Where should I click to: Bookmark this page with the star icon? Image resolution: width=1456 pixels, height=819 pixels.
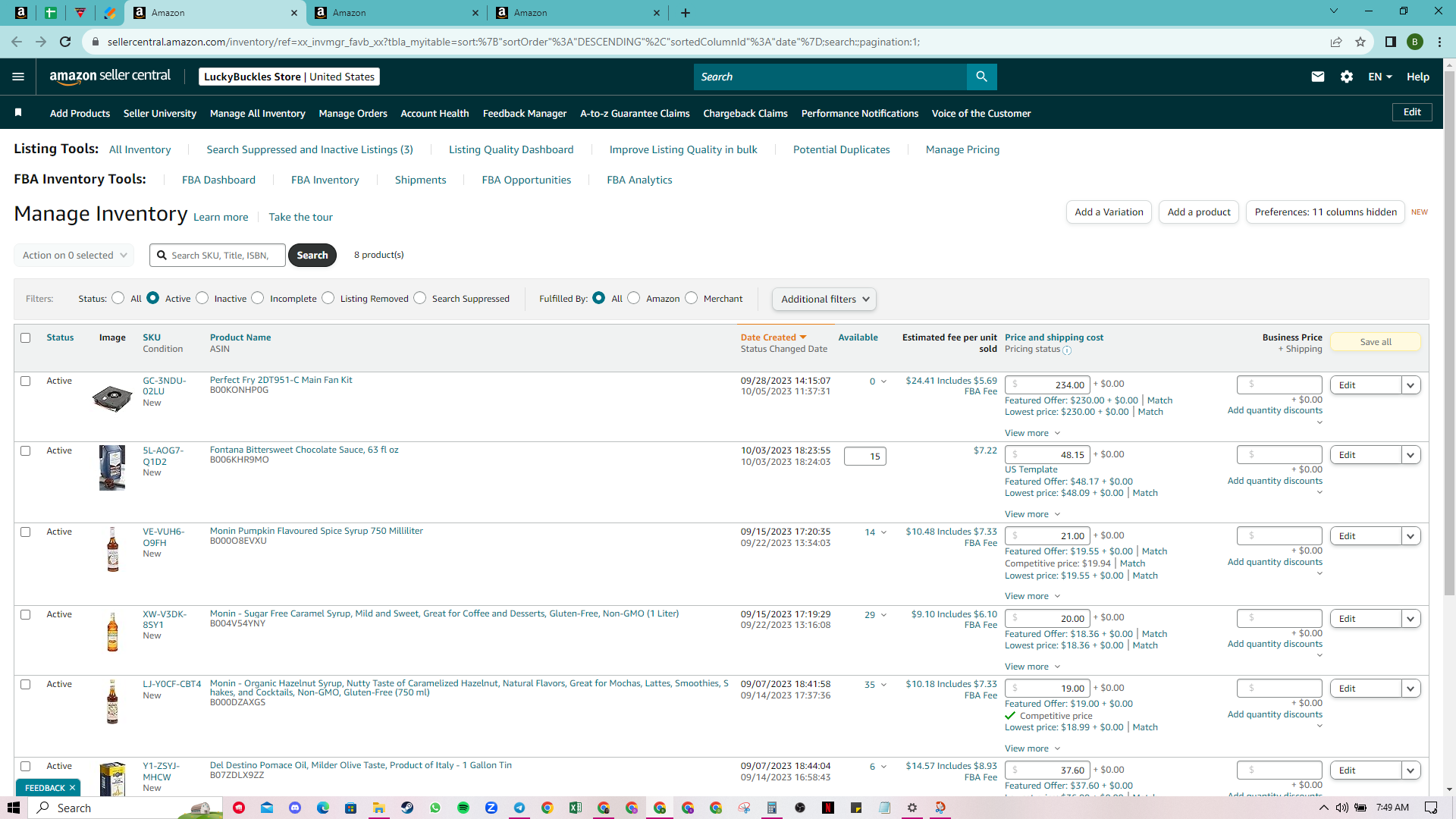[x=1360, y=42]
